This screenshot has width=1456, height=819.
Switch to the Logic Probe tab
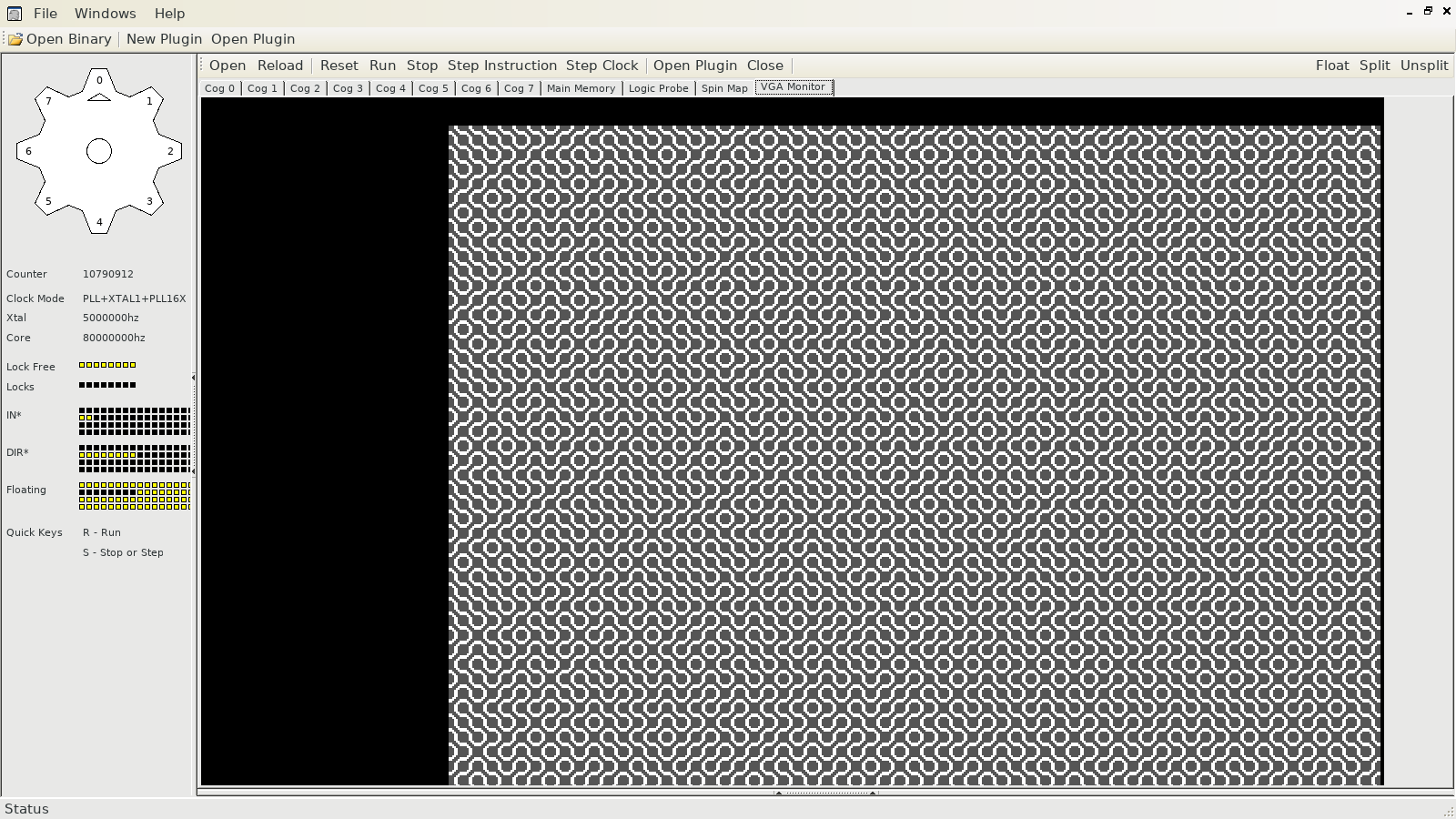(x=658, y=88)
